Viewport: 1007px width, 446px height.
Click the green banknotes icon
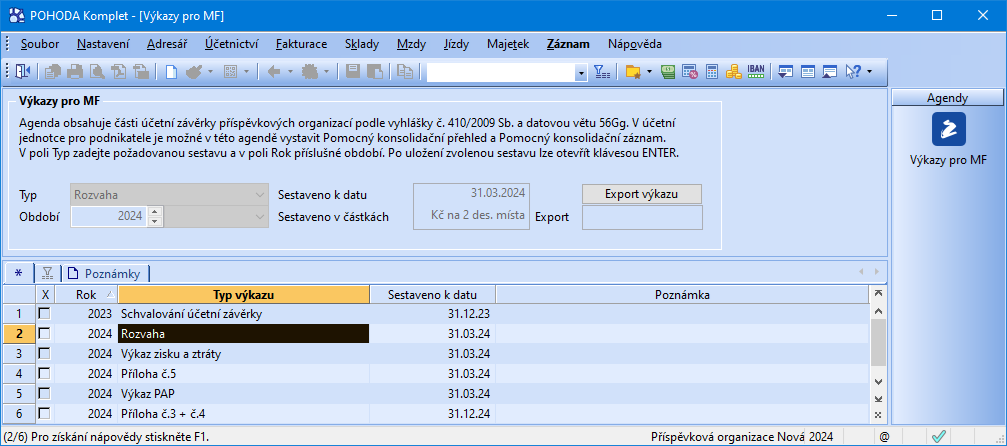668,72
